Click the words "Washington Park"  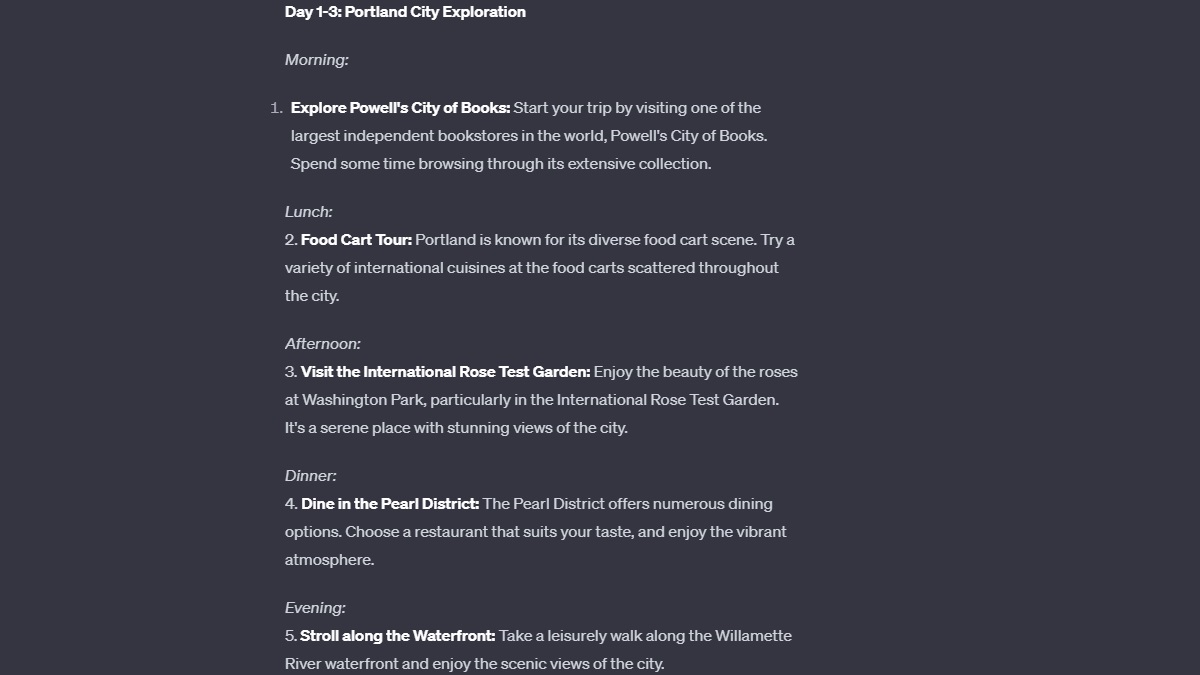tap(360, 400)
